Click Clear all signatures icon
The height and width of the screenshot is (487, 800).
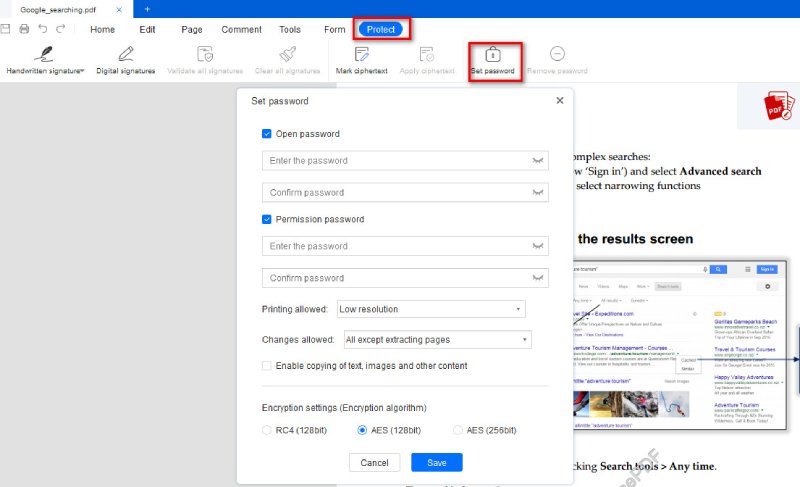287,54
